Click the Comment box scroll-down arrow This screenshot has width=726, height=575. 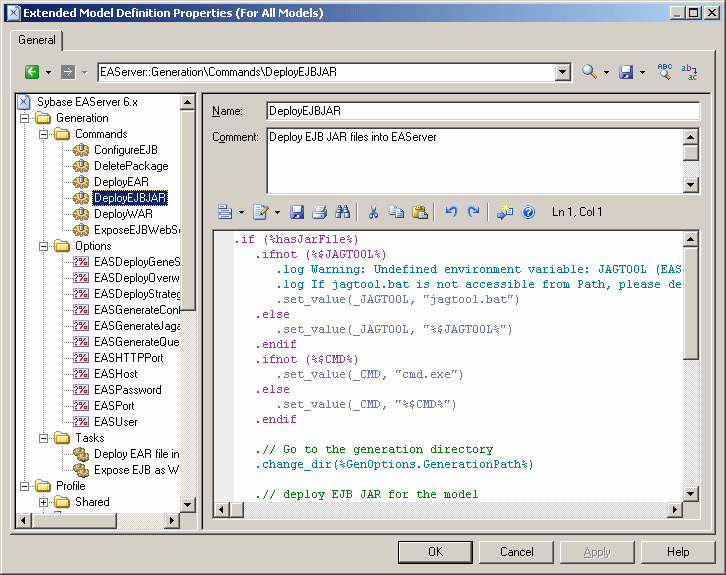[690, 185]
